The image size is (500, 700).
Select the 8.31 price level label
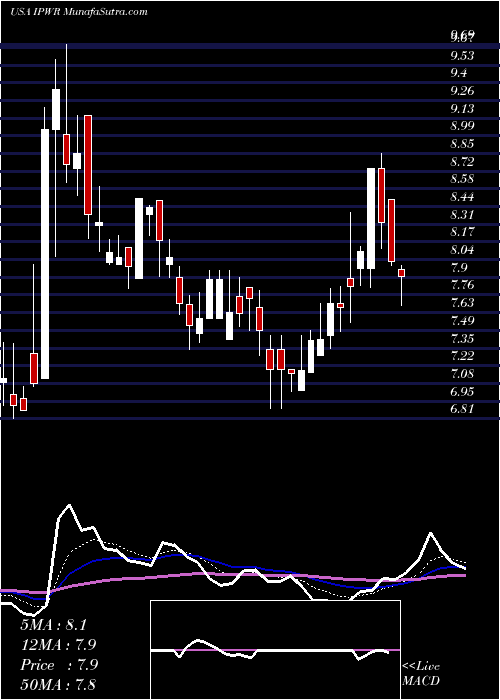[x=462, y=214]
